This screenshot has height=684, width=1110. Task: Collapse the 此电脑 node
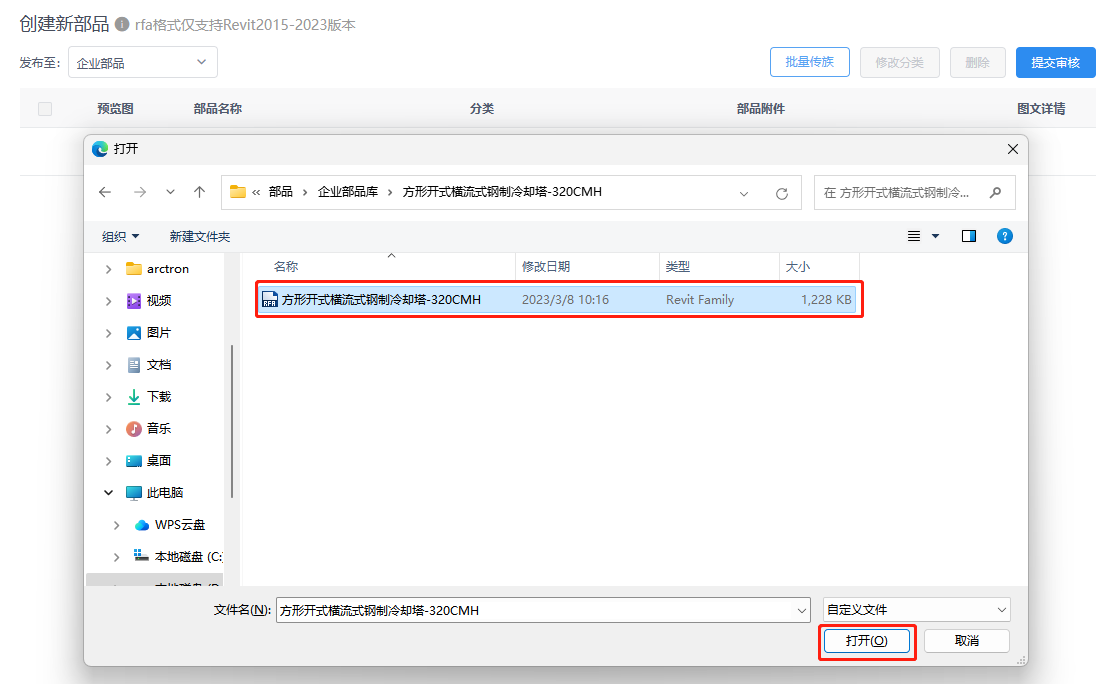coord(108,493)
